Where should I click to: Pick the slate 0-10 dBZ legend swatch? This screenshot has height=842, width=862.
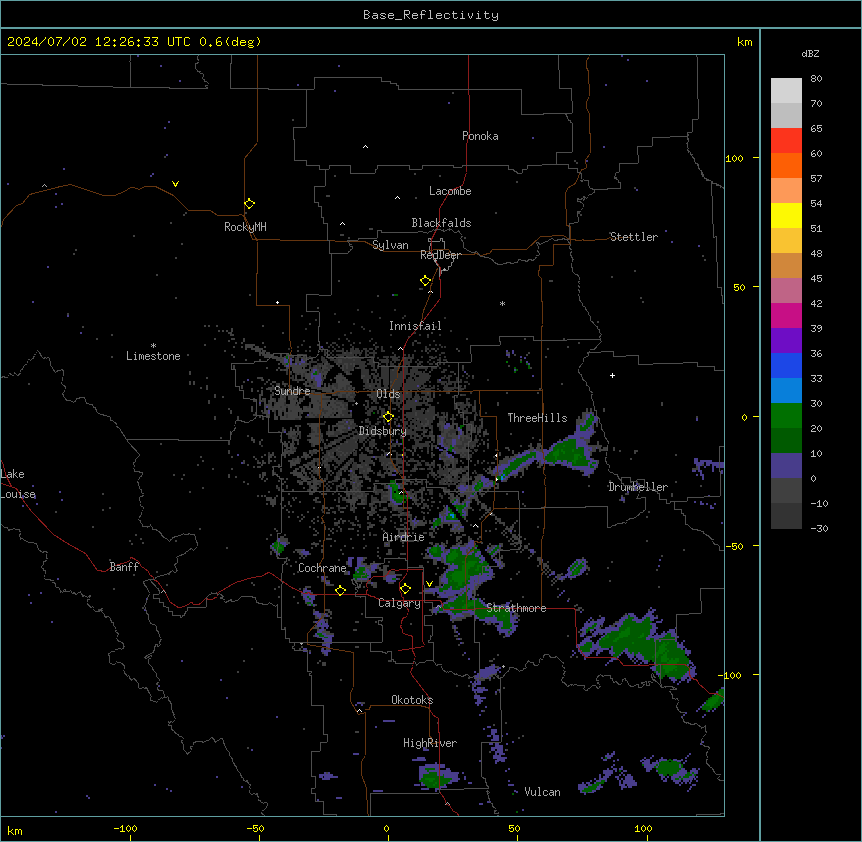(786, 466)
